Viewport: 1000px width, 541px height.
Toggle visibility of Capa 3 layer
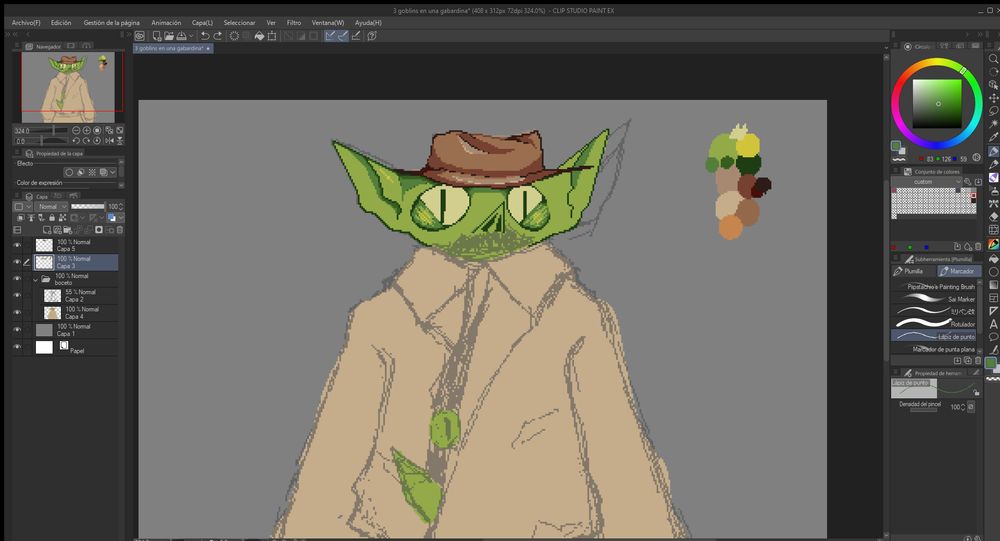pyautogui.click(x=17, y=262)
